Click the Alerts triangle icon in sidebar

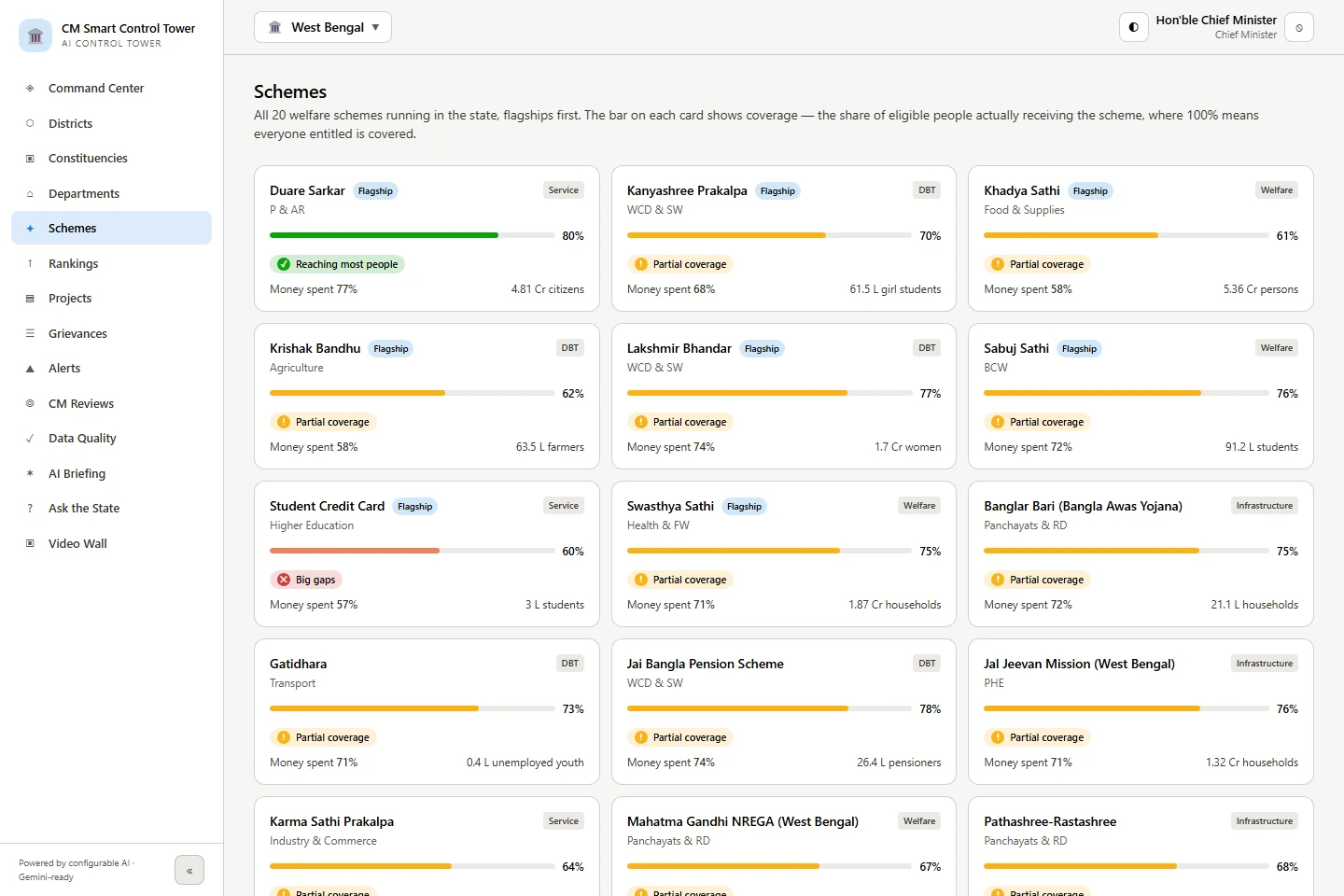coord(30,369)
